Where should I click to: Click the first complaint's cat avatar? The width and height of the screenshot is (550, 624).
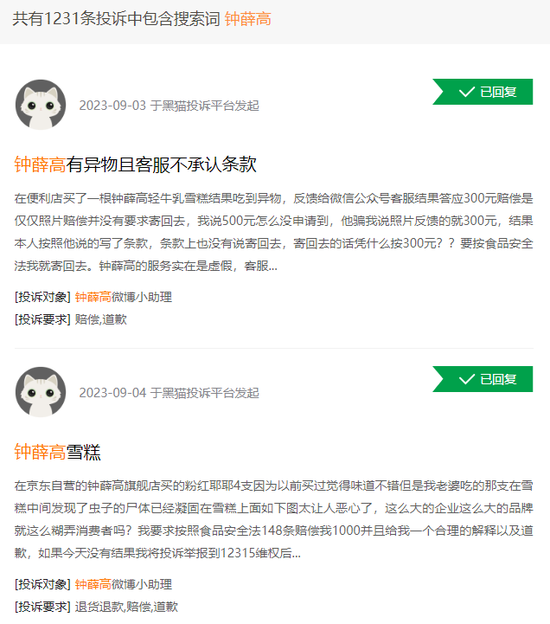(x=41, y=105)
